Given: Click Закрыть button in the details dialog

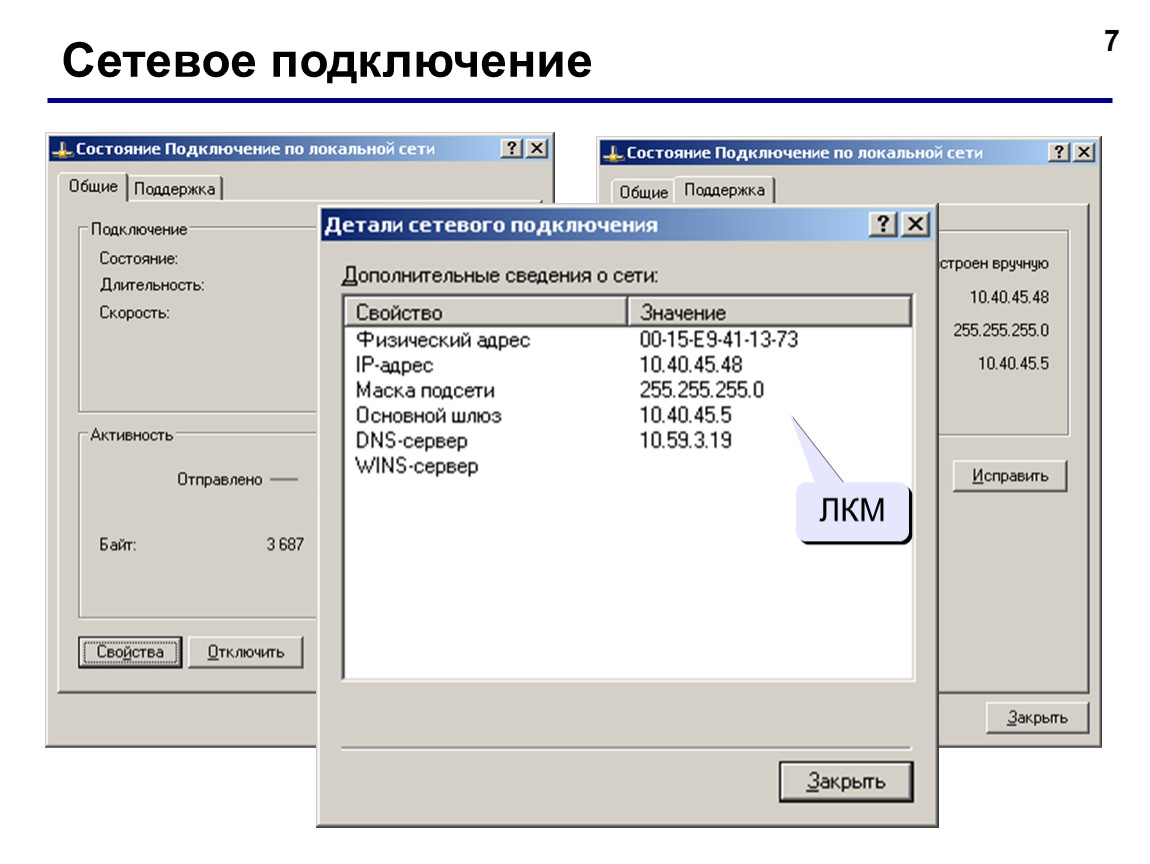Looking at the screenshot, I should 846,782.
